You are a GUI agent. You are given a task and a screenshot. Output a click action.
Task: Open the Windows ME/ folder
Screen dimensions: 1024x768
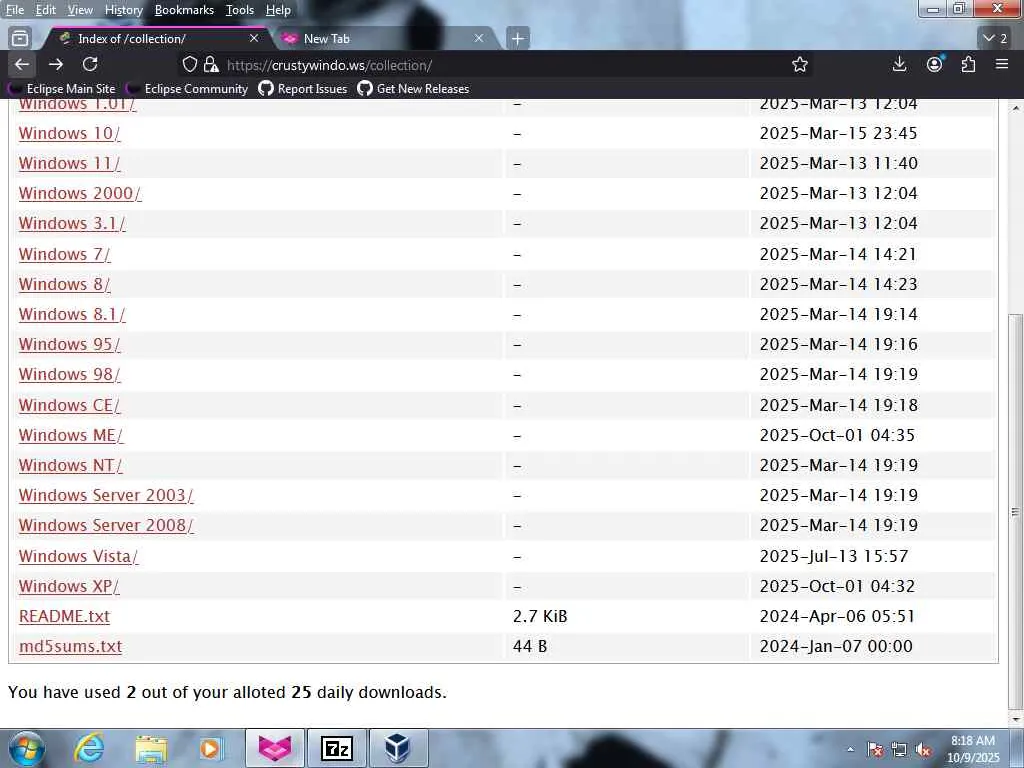coord(71,435)
